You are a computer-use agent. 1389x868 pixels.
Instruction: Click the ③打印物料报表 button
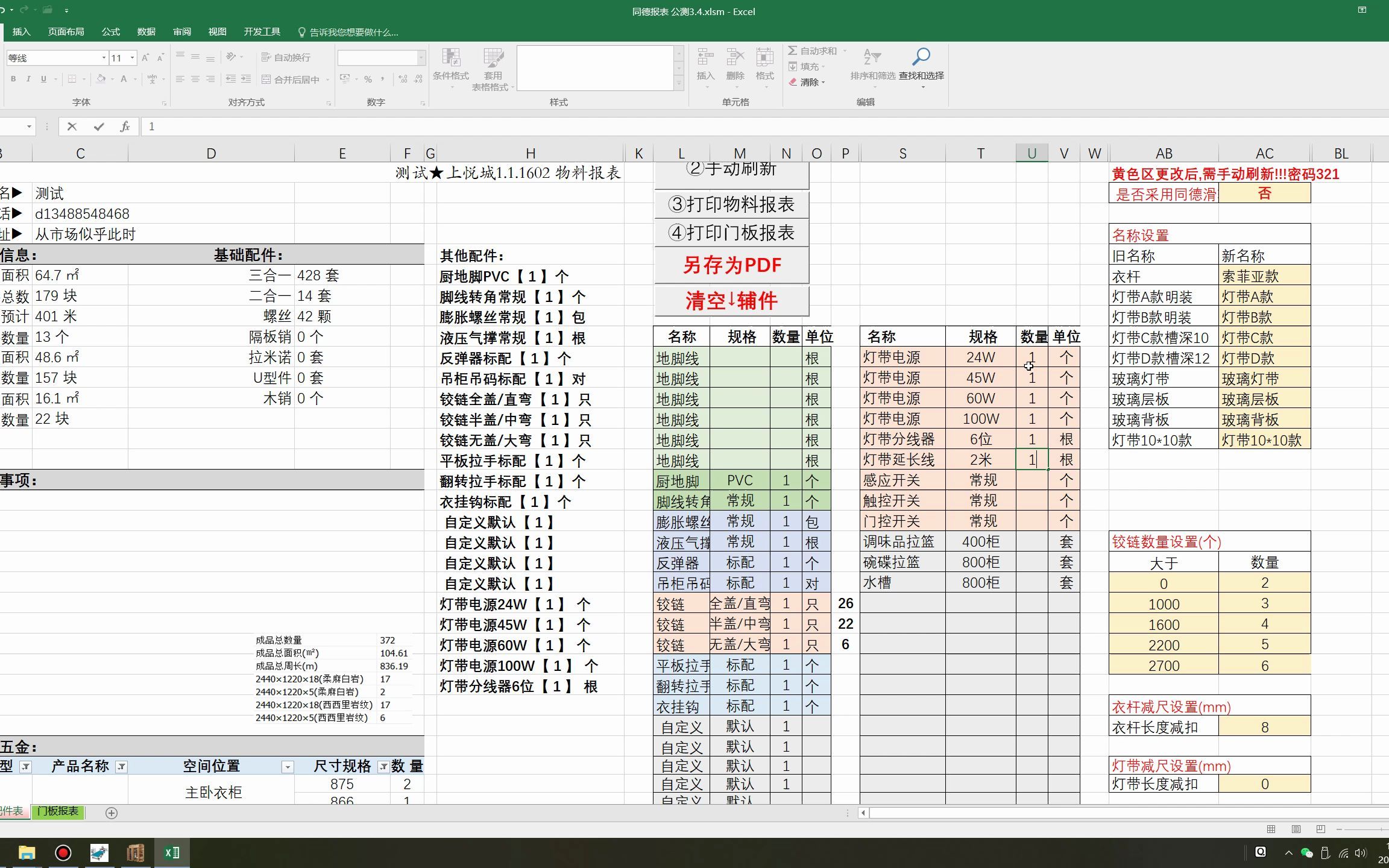pyautogui.click(x=731, y=205)
